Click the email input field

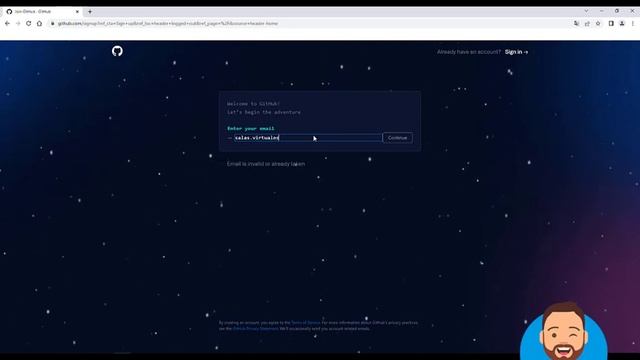pos(308,138)
